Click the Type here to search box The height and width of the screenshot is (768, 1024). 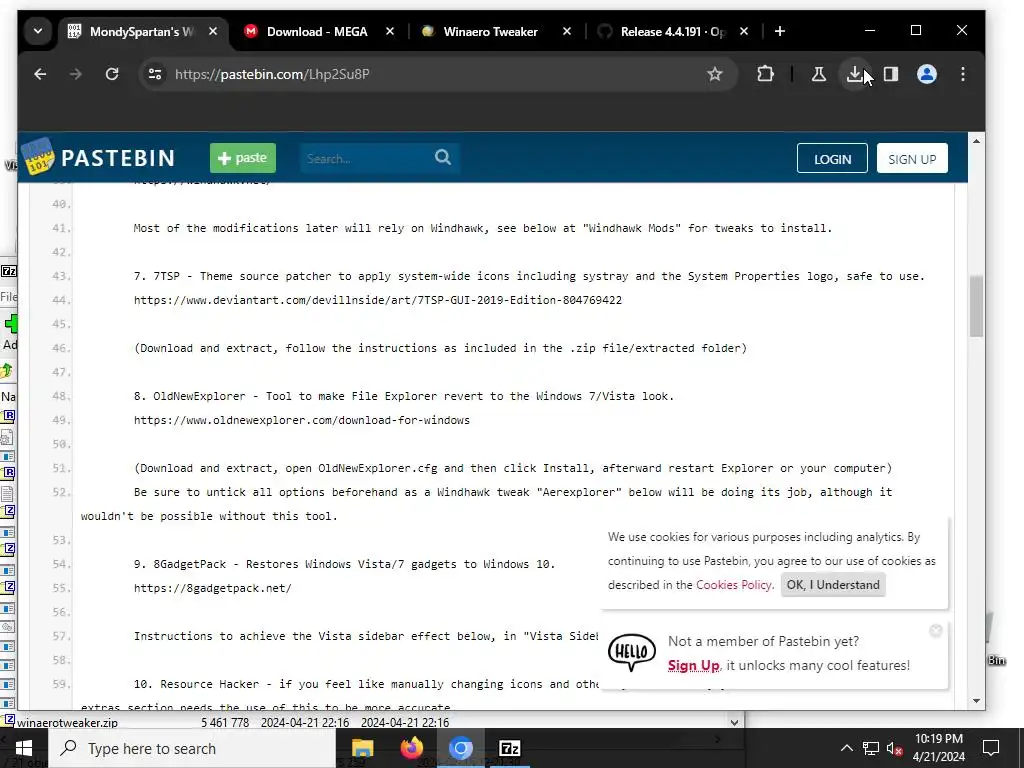pyautogui.click(x=192, y=748)
